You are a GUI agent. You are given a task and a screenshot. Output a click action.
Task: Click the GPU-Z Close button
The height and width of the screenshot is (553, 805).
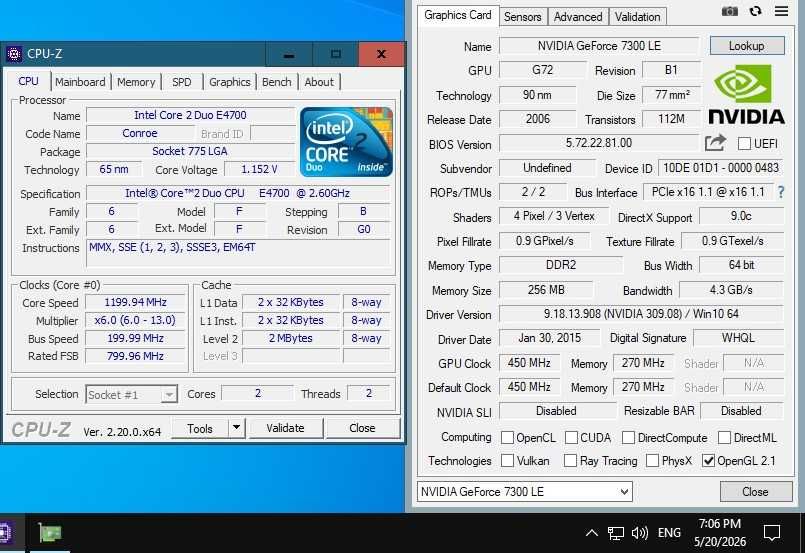click(756, 492)
